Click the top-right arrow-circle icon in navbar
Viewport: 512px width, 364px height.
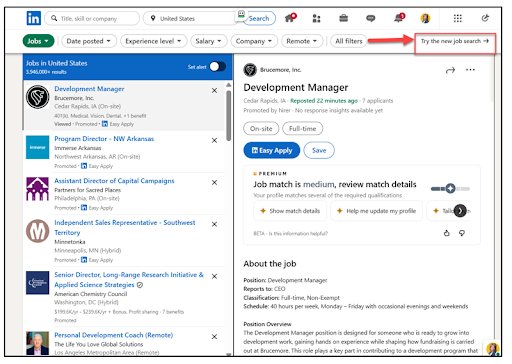[485, 18]
